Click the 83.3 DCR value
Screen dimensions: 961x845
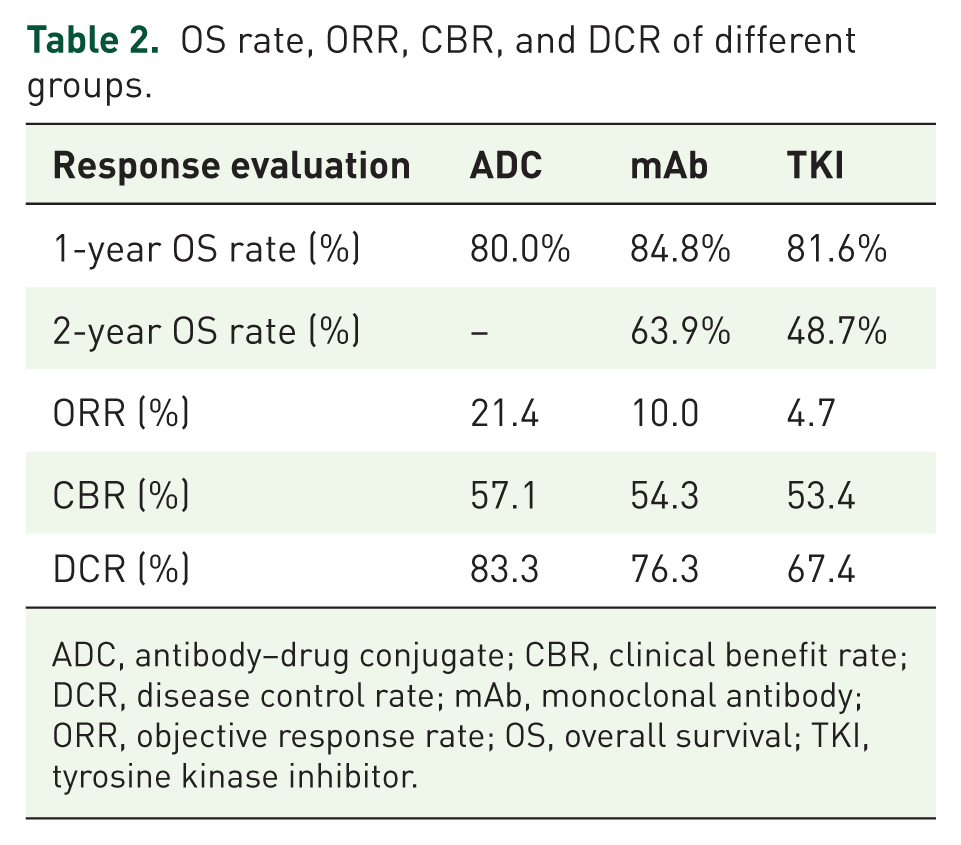(x=504, y=569)
